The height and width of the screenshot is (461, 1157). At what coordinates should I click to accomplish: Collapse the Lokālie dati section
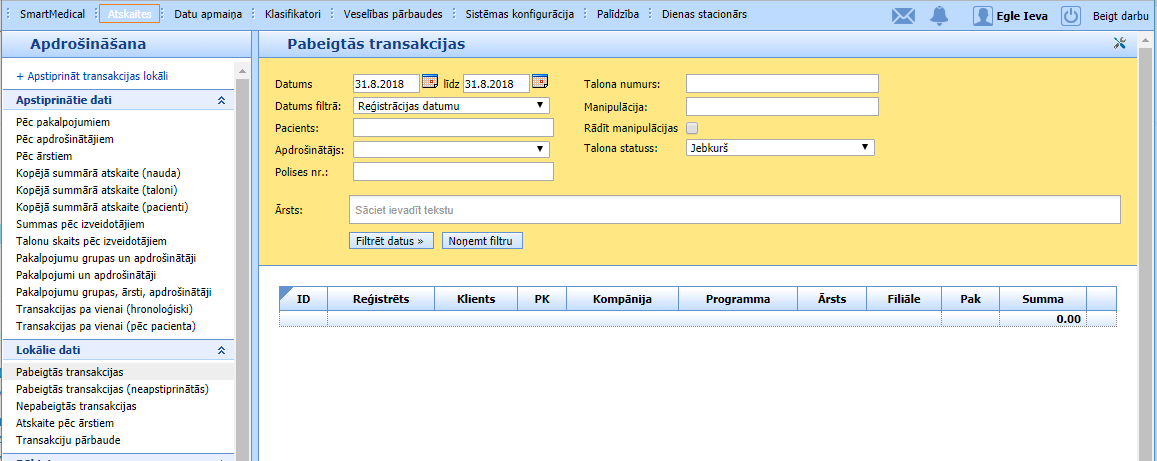click(x=221, y=351)
